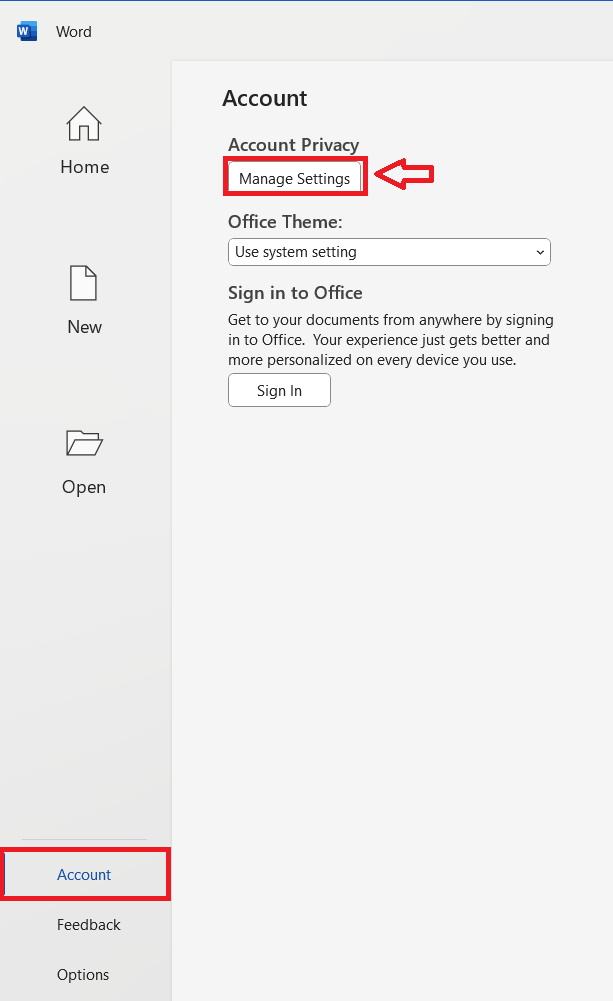Open the Office Theme combo box

coord(389,252)
